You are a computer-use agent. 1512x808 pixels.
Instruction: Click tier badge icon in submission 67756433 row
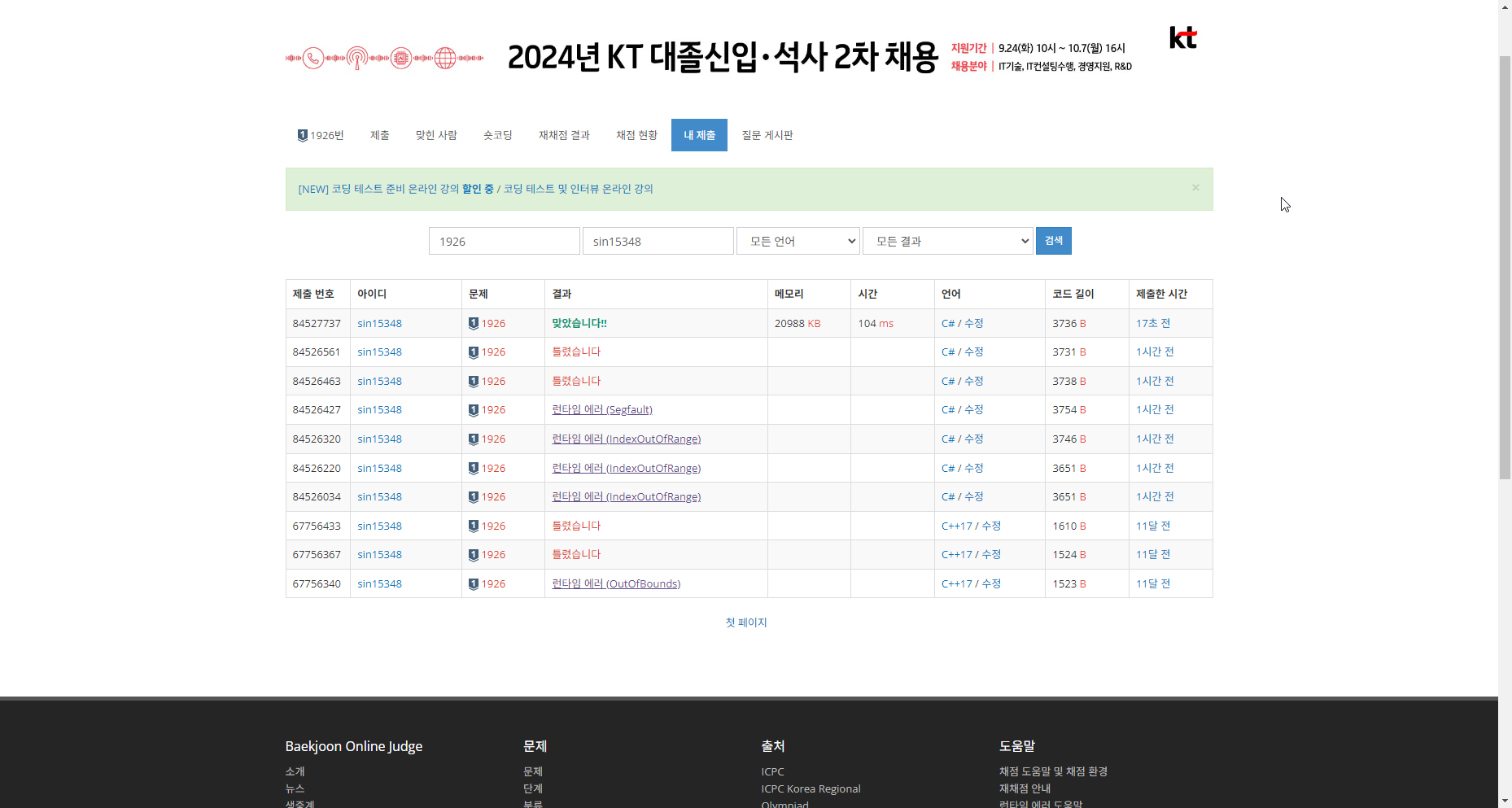click(x=474, y=526)
